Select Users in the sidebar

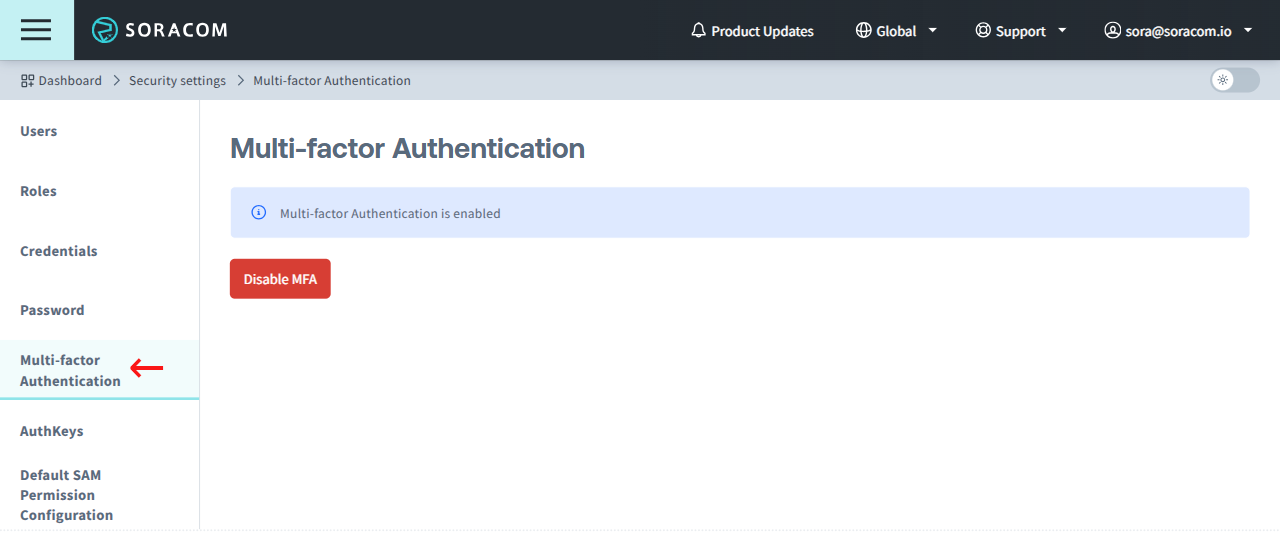coord(39,131)
